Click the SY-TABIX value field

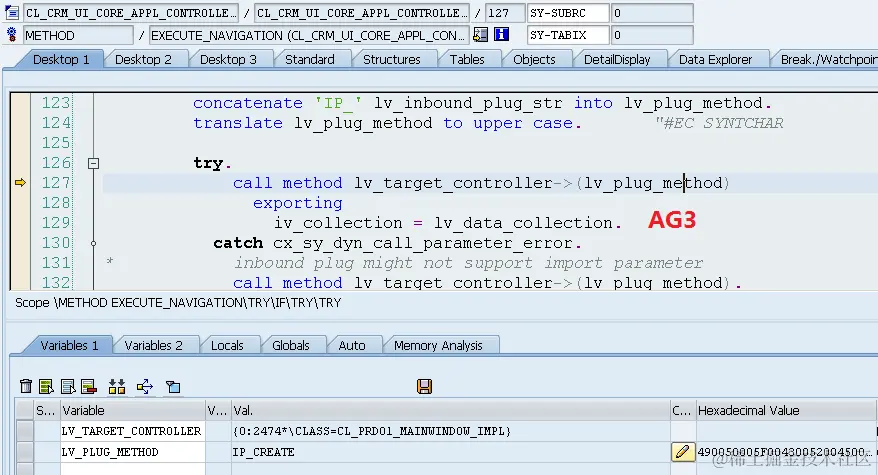(x=652, y=35)
